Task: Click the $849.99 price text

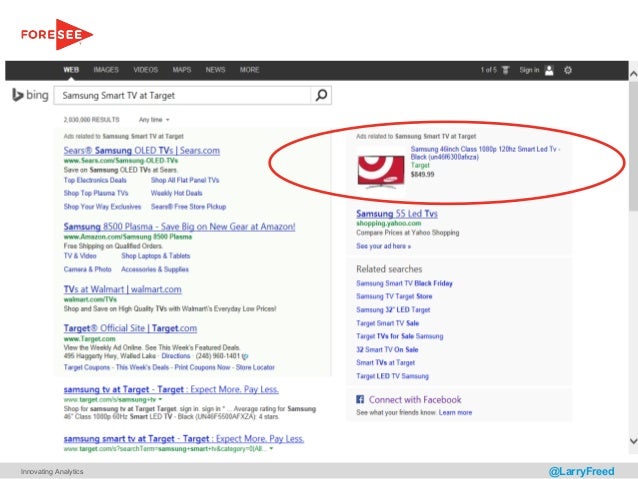Action: (422, 174)
